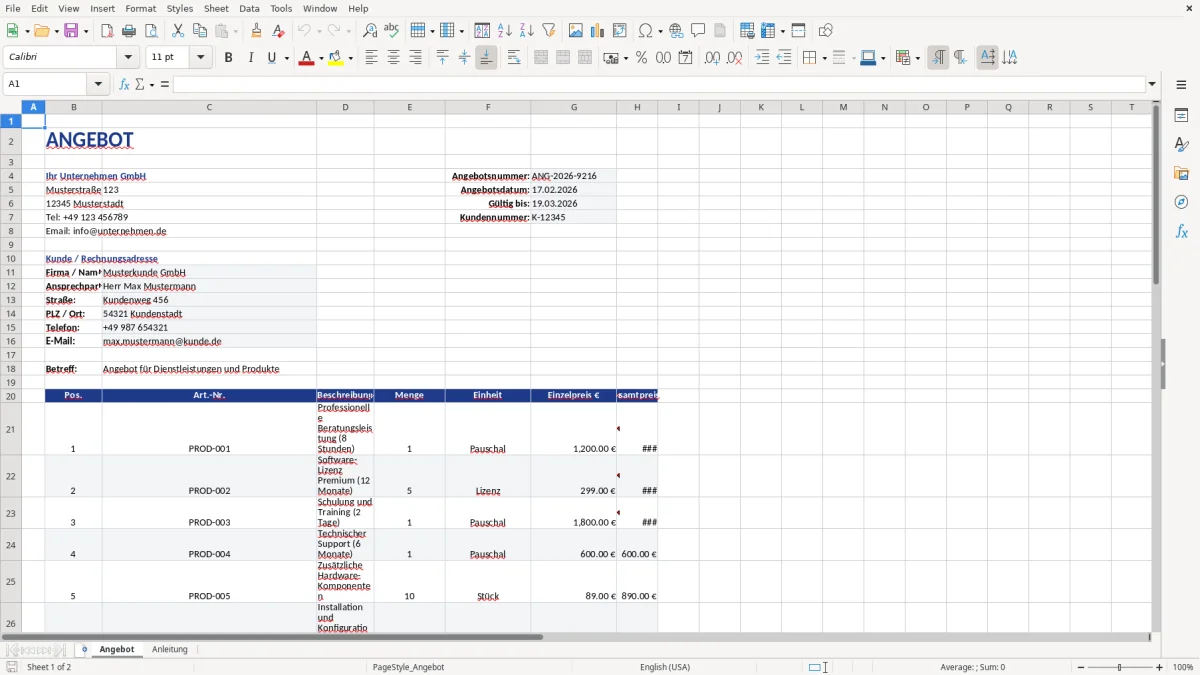Viewport: 1200px width, 675px height.
Task: Toggle Bold formatting
Action: 228,58
